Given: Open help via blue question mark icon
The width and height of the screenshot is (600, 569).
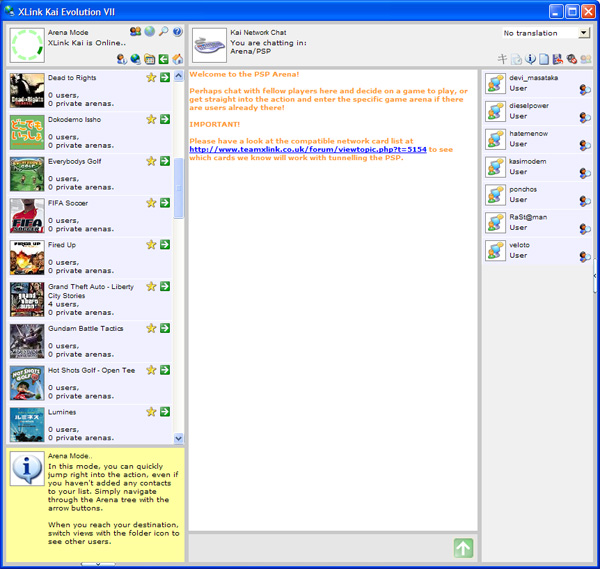Looking at the screenshot, I should [177, 31].
